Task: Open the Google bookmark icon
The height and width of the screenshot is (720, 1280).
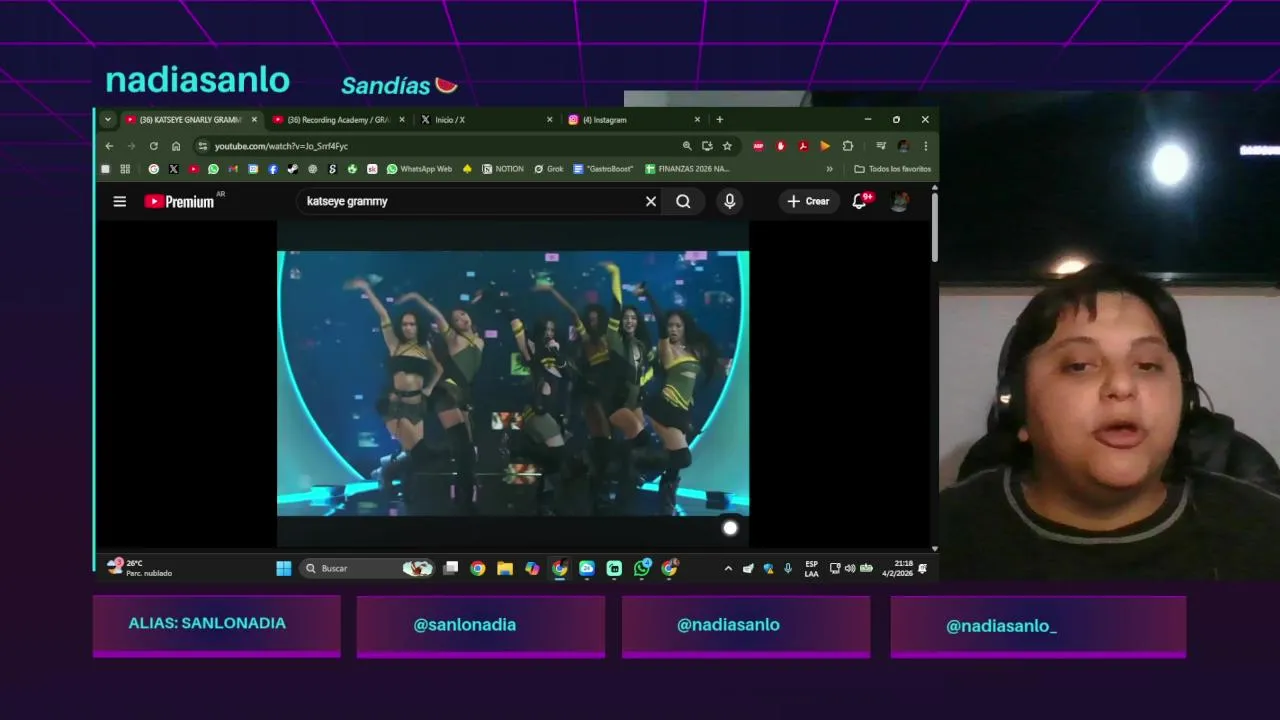Action: point(154,169)
